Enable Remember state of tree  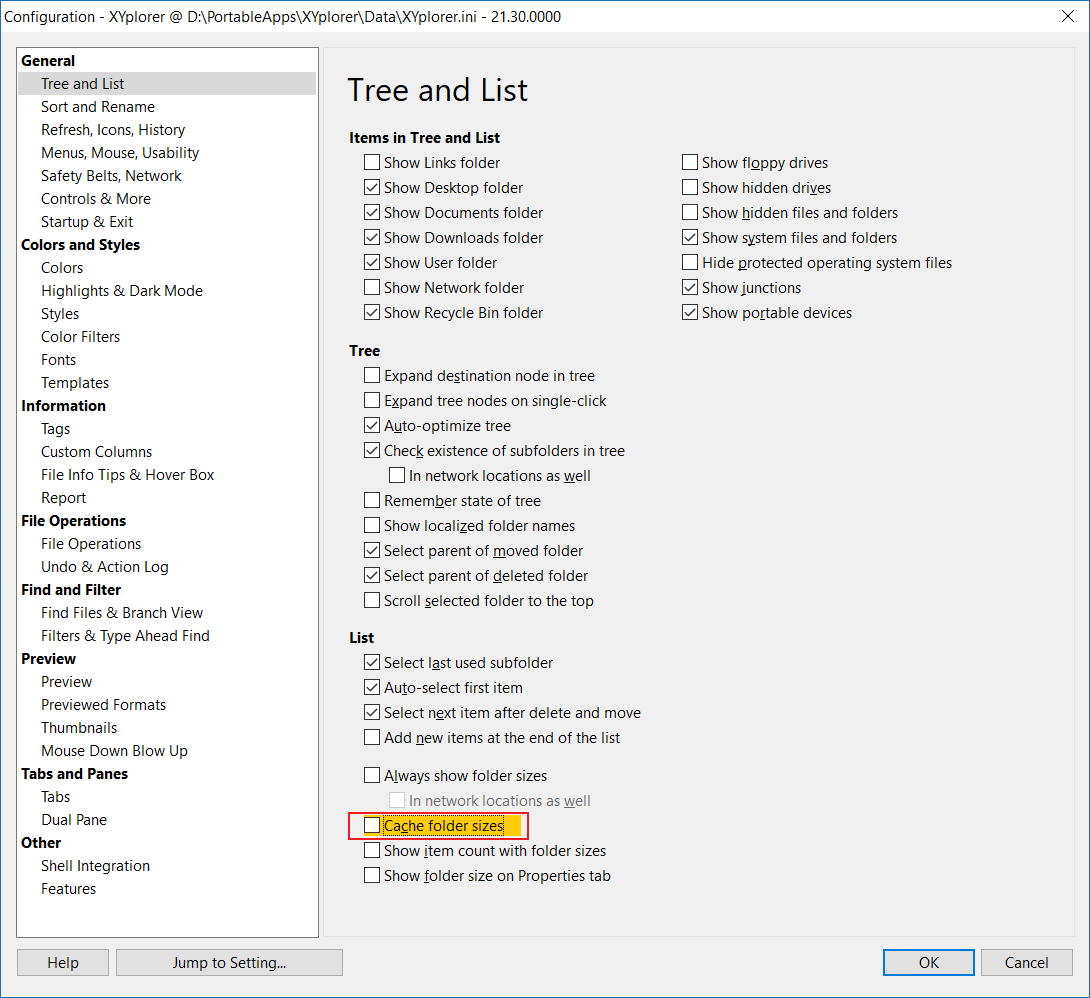(372, 500)
